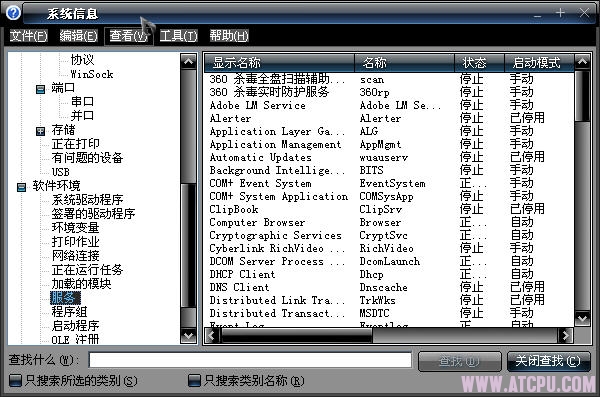The height and width of the screenshot is (397, 600).
Task: Select the 正在运行任务 tree item
Action: point(87,270)
